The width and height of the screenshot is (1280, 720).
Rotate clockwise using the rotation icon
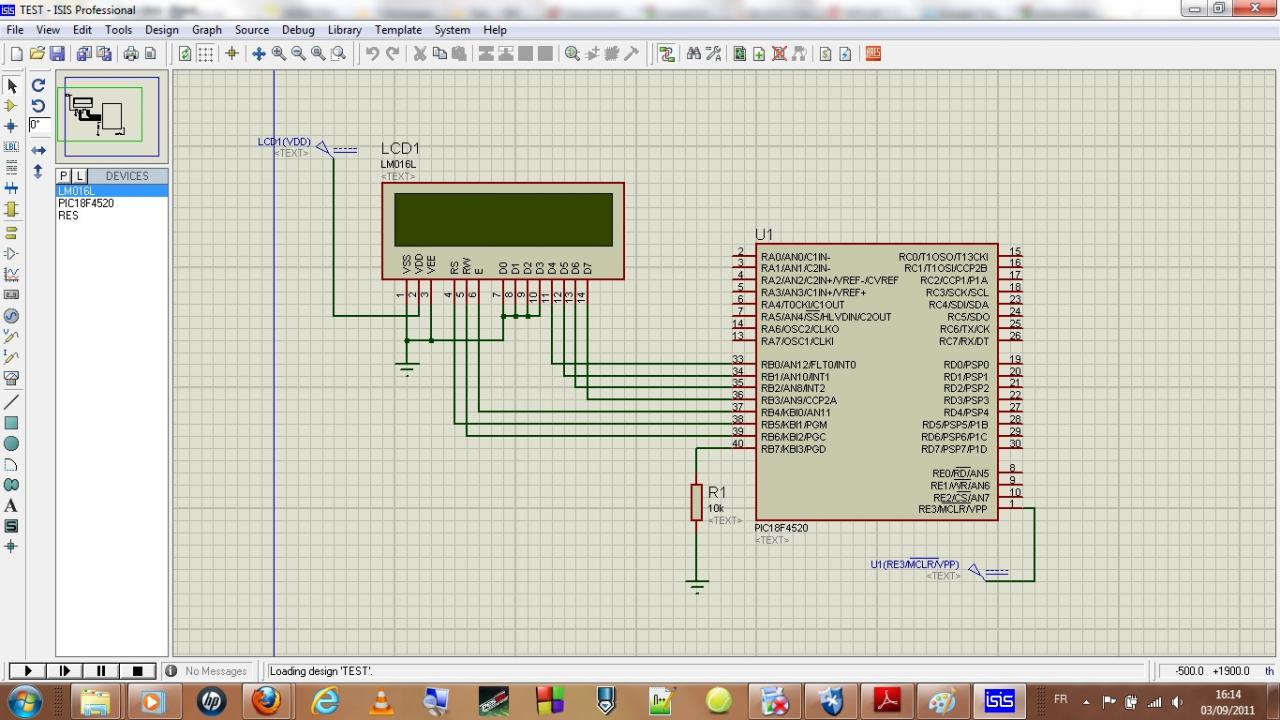[x=38, y=86]
